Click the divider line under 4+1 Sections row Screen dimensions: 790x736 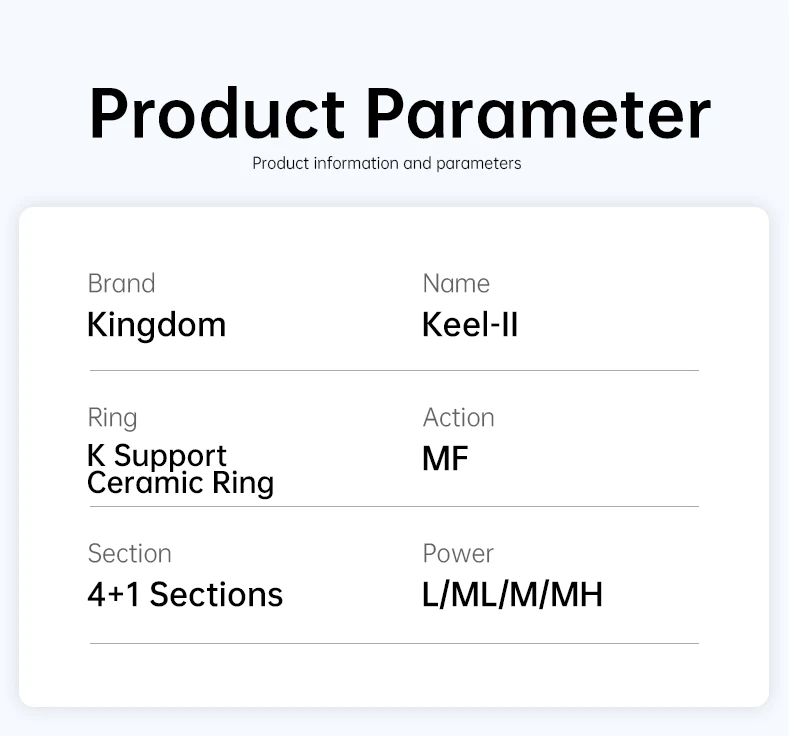pos(394,644)
